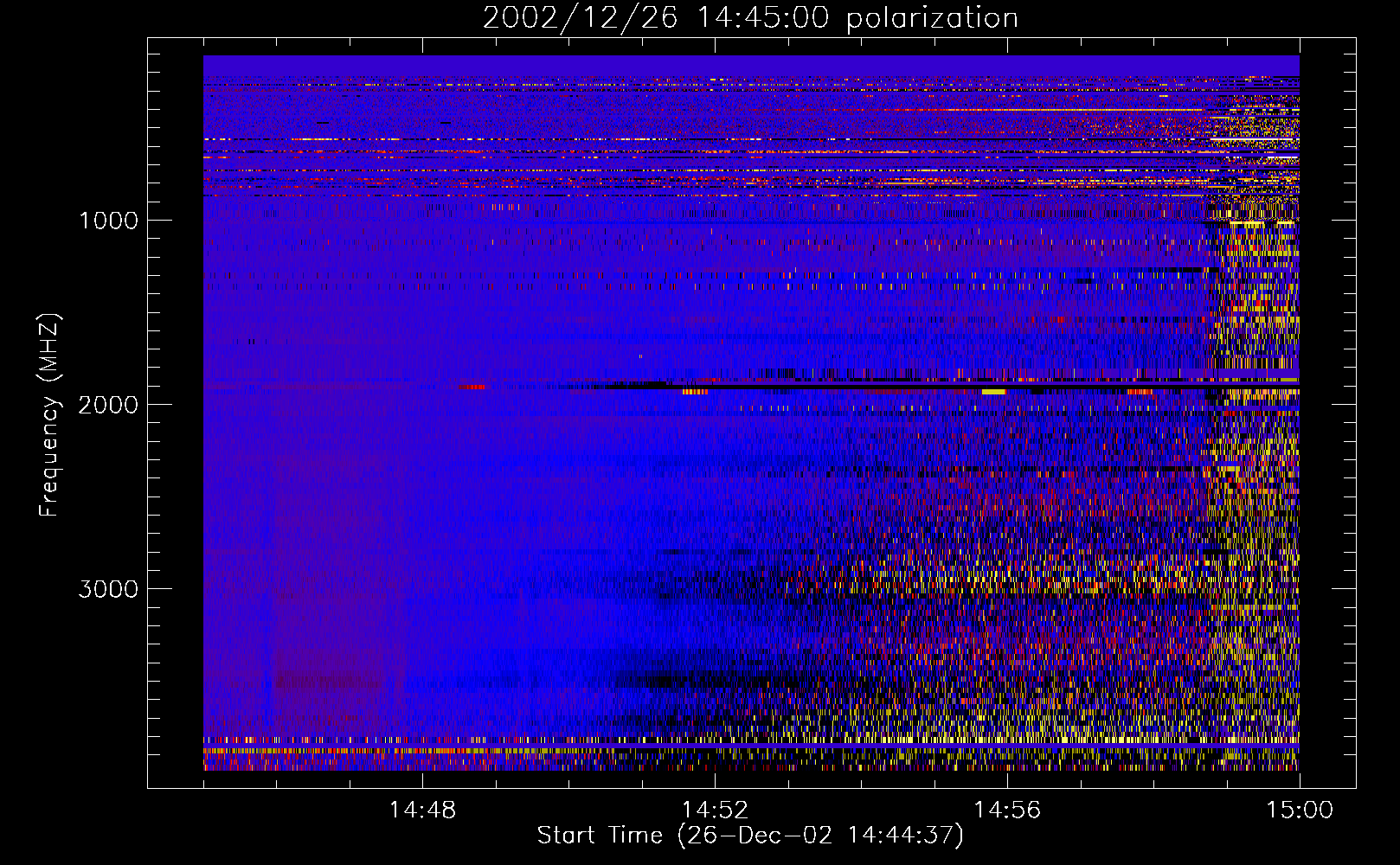
Task: Click the 15:00 time tick label
Action: pos(1300,811)
